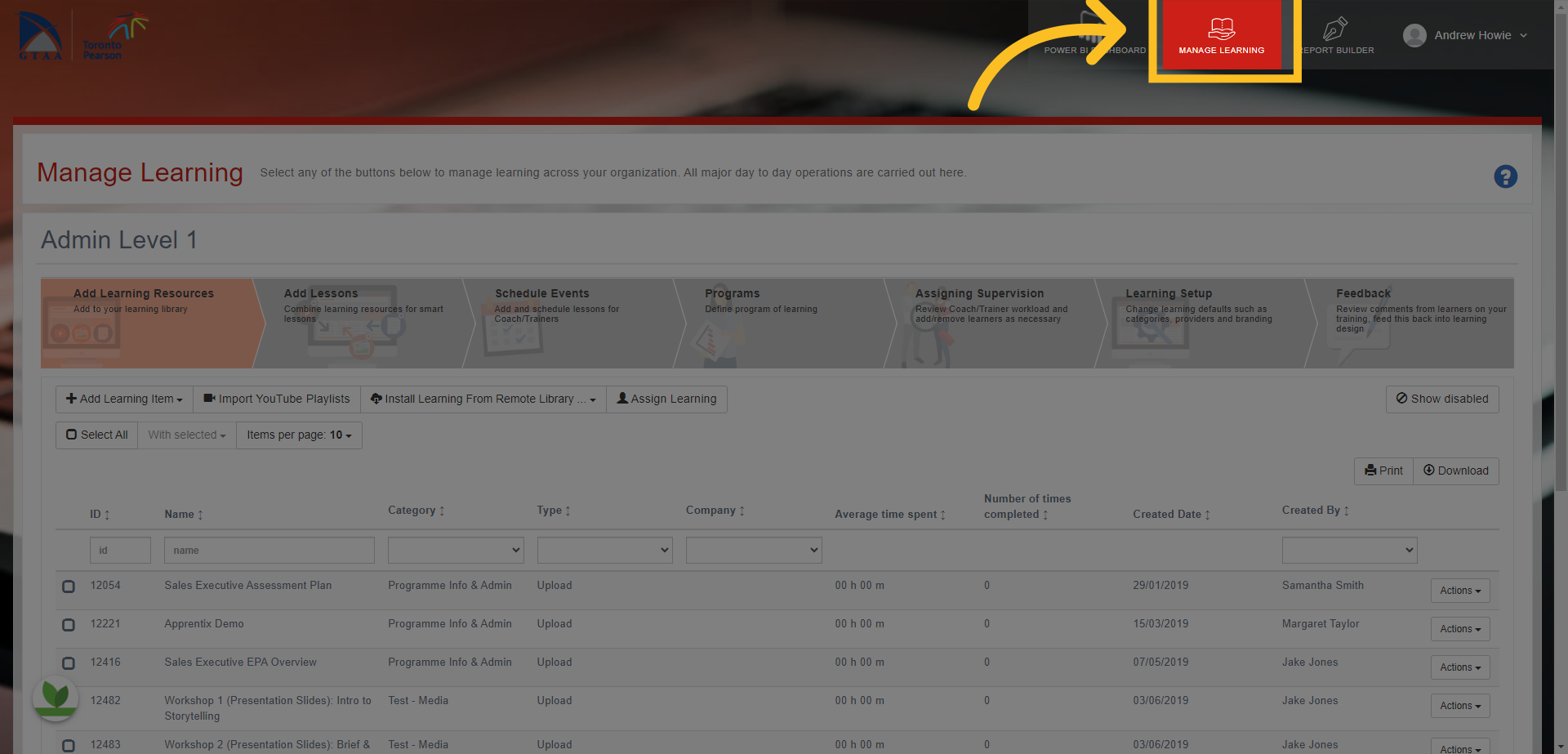The image size is (1568, 754).
Task: Open the Programs step tab
Action: coord(784,323)
